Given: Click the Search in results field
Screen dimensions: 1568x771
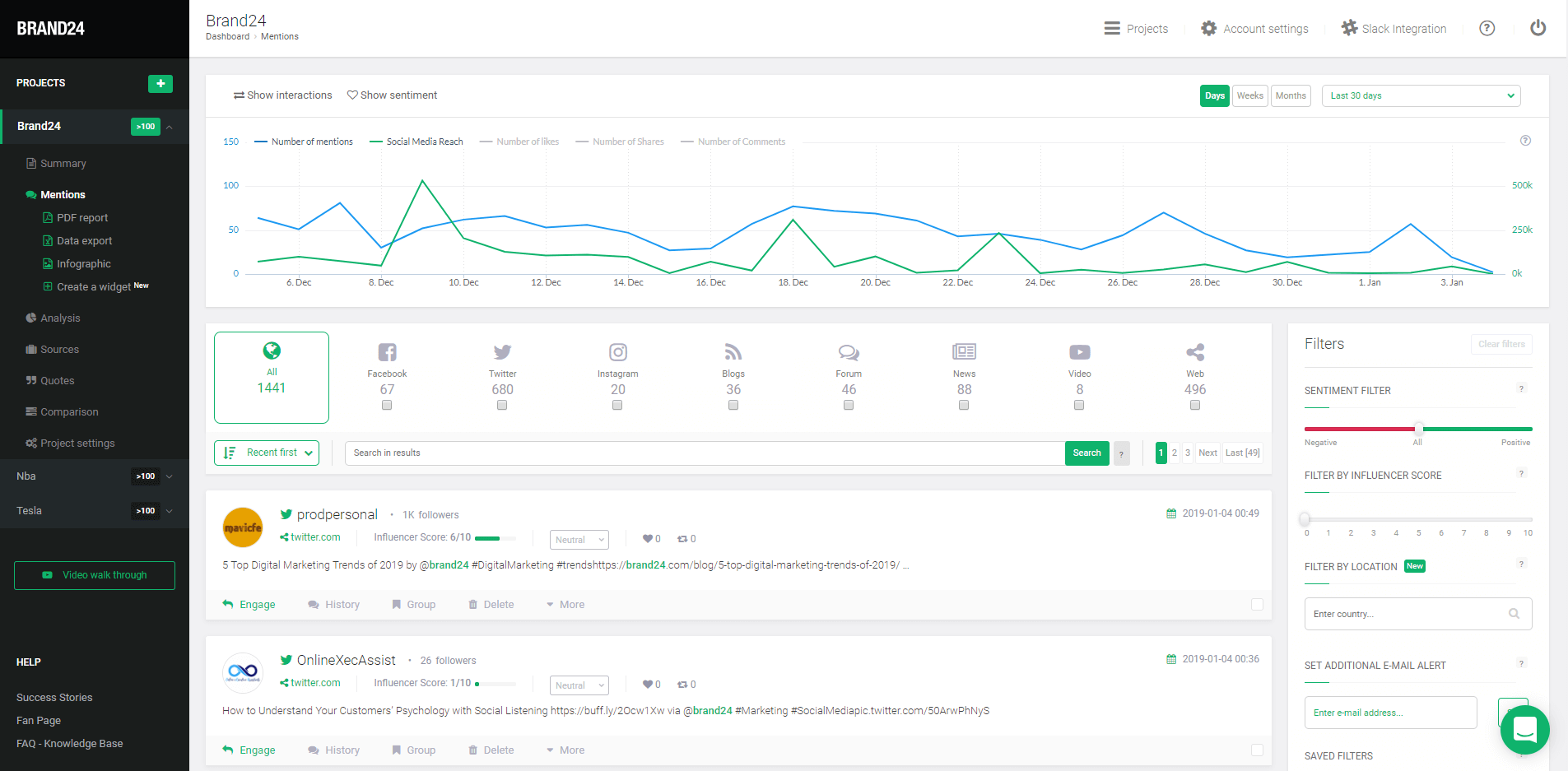Looking at the screenshot, I should coord(705,453).
